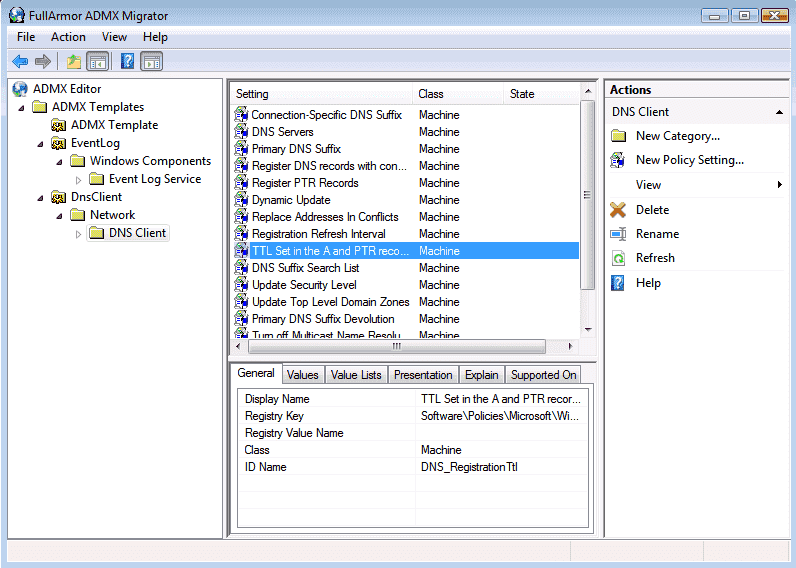796x568 pixels.
Task: Click the Network folder icon in tree
Action: tap(78, 215)
